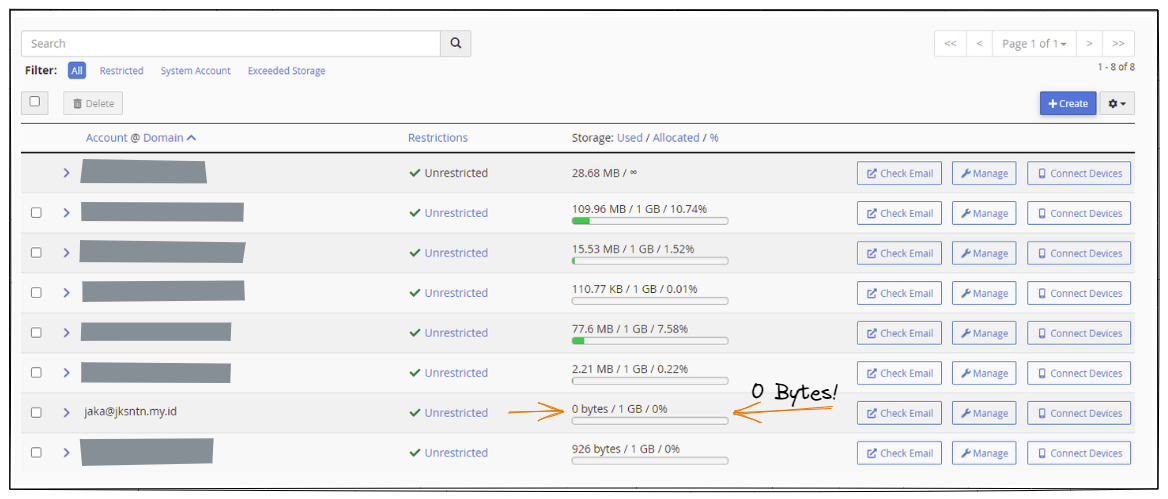Filter by Restricted accounts

(x=121, y=71)
